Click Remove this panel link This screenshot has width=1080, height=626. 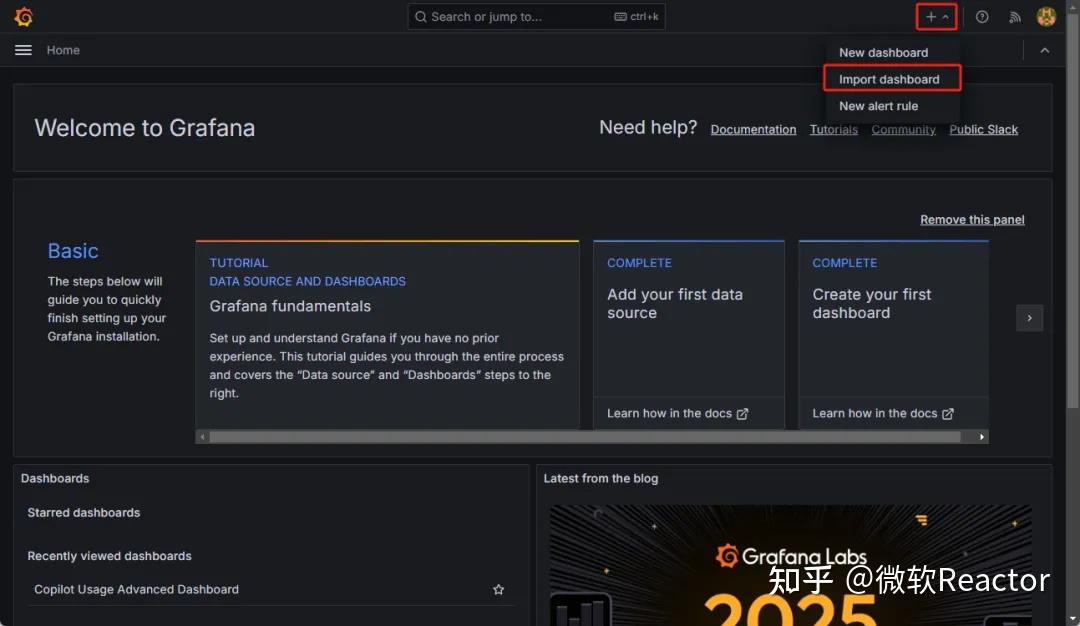coord(972,220)
